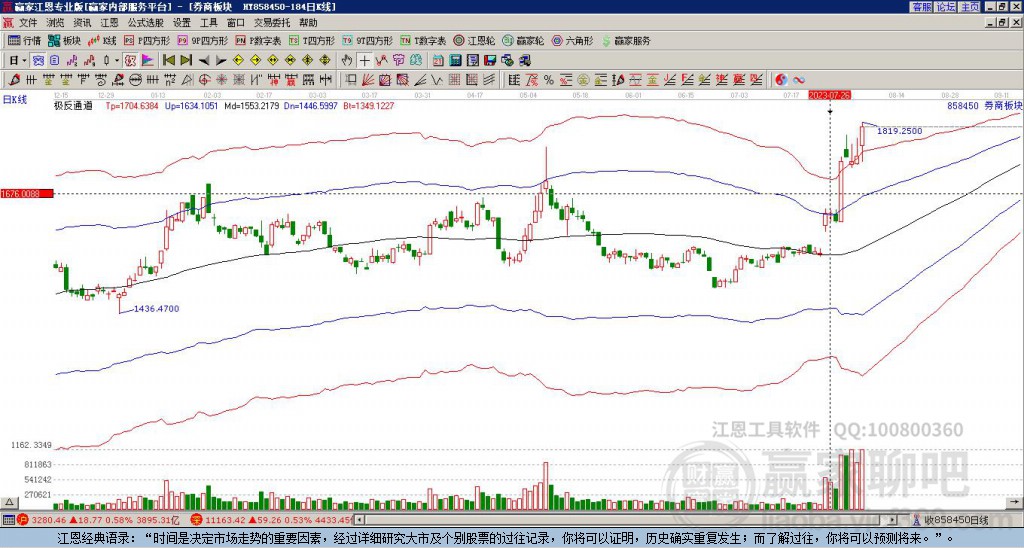Select the red pen drawing tool
Image resolution: width=1024 pixels, height=548 pixels.
[x=12, y=80]
